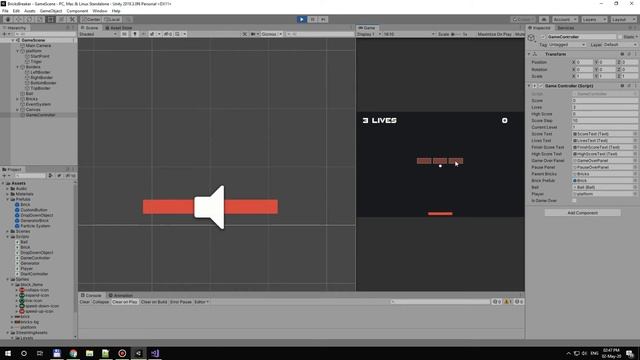Screen dimensions: 640x360
Task: Expand the Materials folder in Project
Action: (x=7, y=194)
